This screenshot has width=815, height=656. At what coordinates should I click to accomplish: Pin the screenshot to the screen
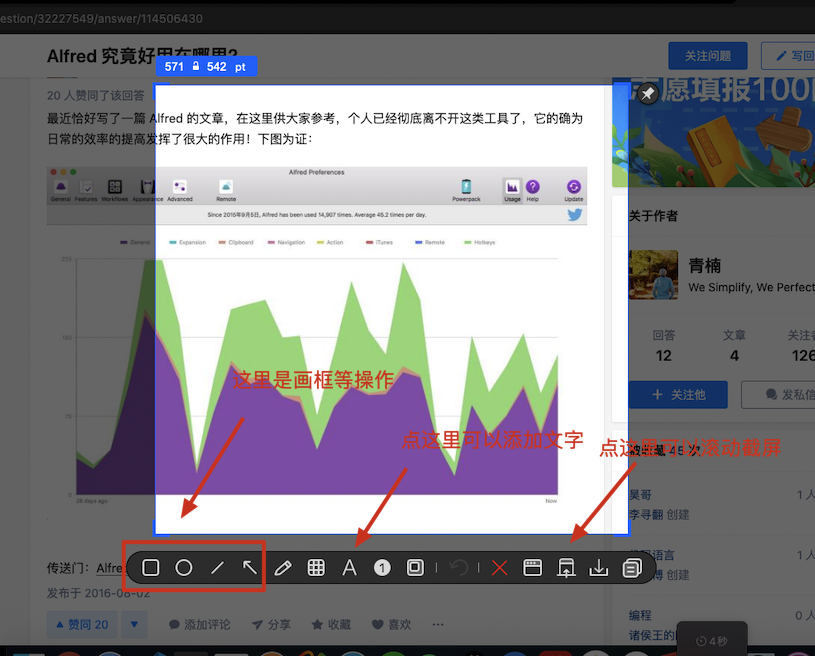coord(648,94)
